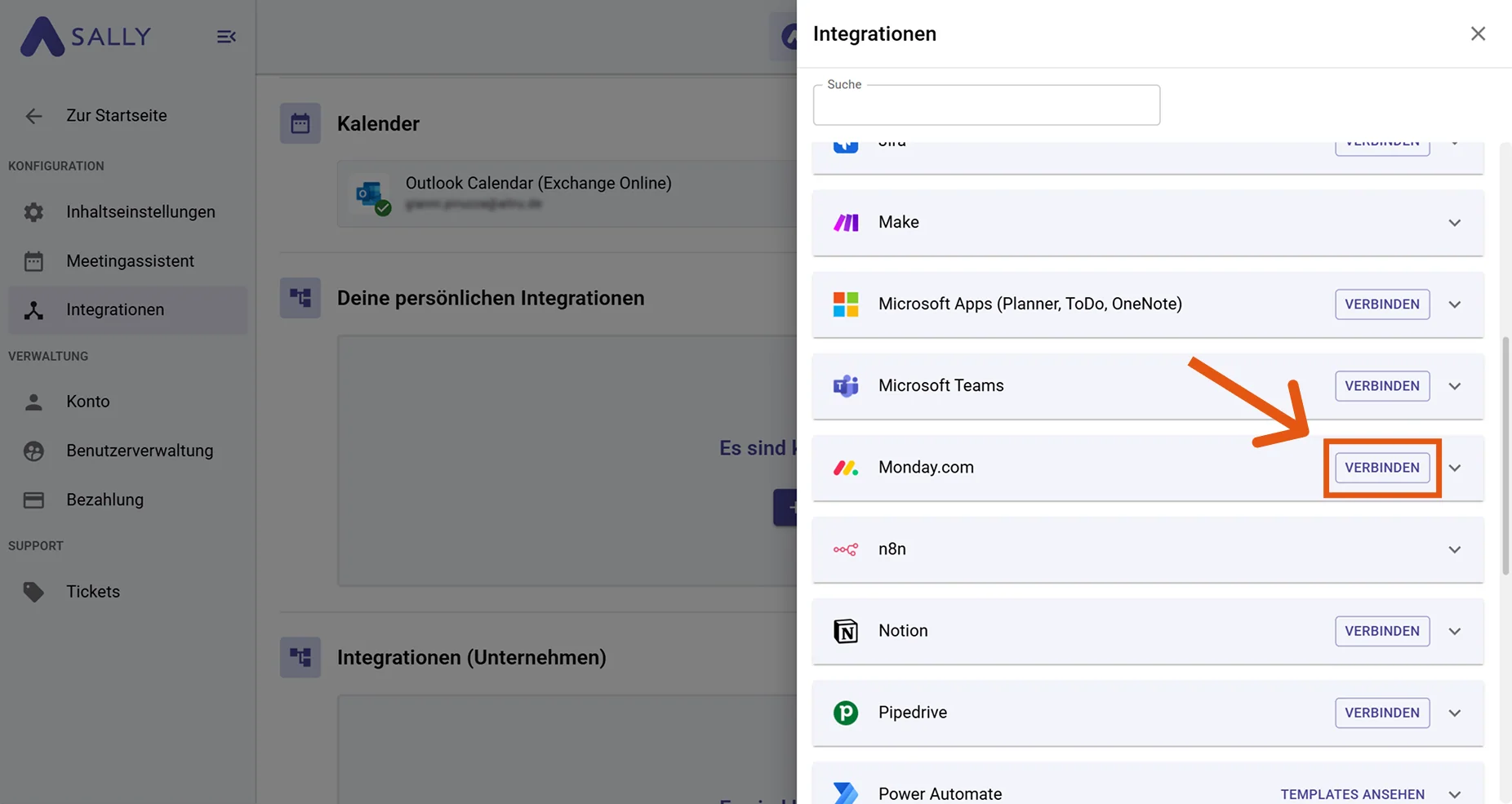Go to Zur Startseite

(117, 116)
